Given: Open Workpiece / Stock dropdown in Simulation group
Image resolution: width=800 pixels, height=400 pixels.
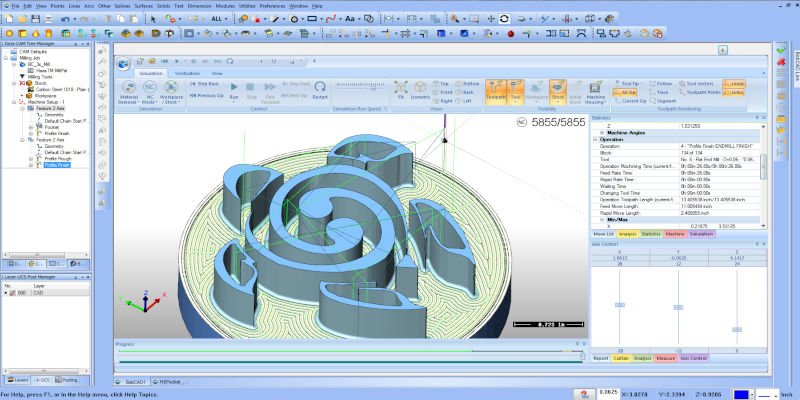Looking at the screenshot, I should pyautogui.click(x=171, y=93).
